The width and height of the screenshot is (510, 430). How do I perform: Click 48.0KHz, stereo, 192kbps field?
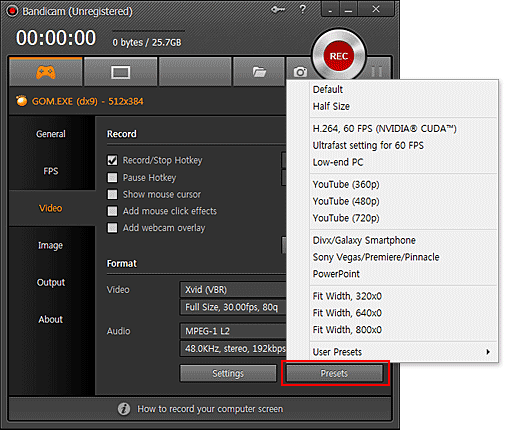tap(233, 348)
